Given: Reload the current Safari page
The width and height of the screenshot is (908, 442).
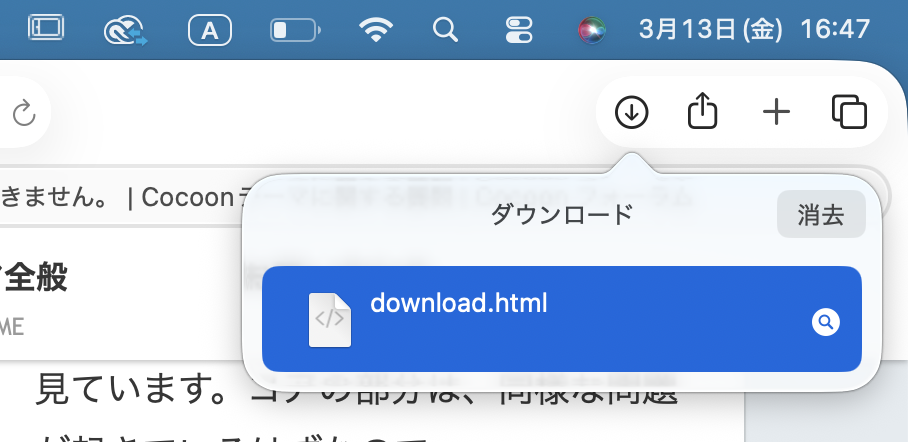Looking at the screenshot, I should click(24, 112).
